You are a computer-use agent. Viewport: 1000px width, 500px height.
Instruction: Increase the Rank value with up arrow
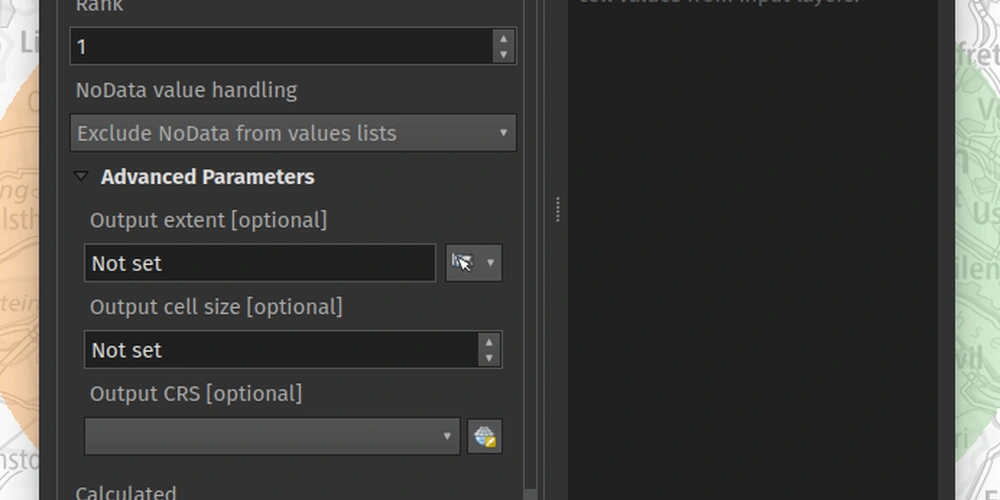tap(504, 38)
